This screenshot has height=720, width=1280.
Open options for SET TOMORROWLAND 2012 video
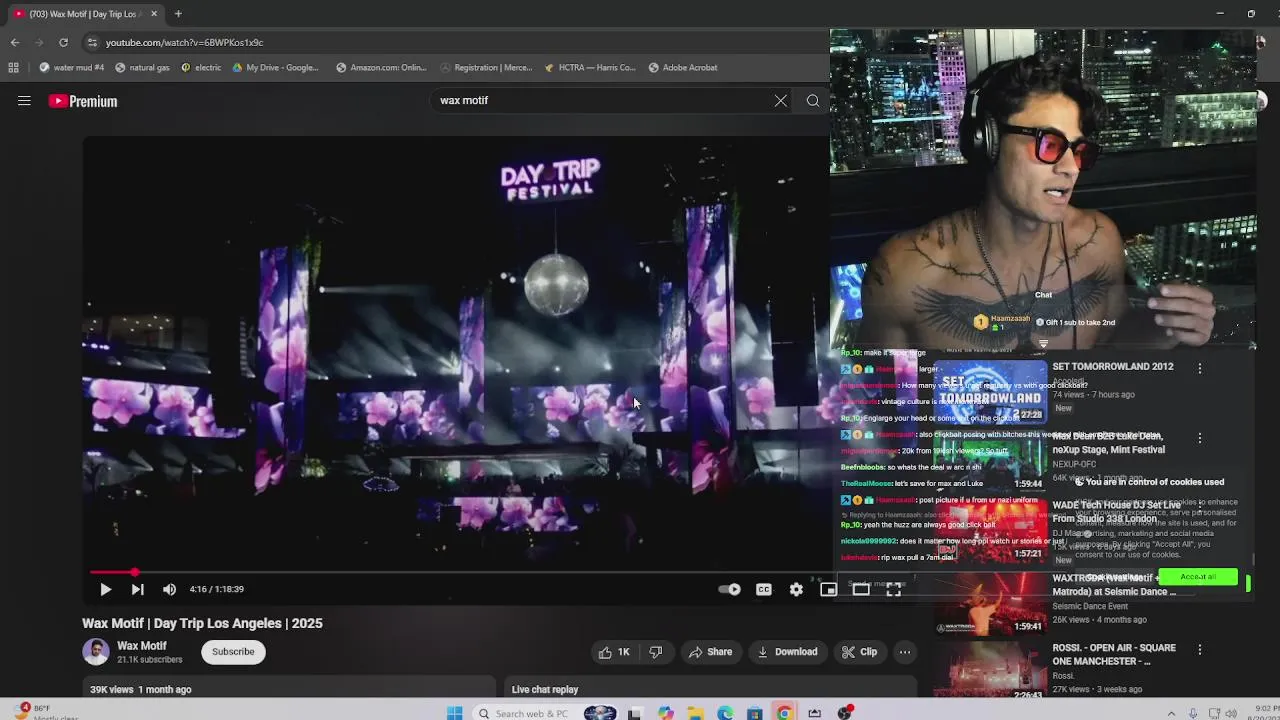click(1200, 368)
